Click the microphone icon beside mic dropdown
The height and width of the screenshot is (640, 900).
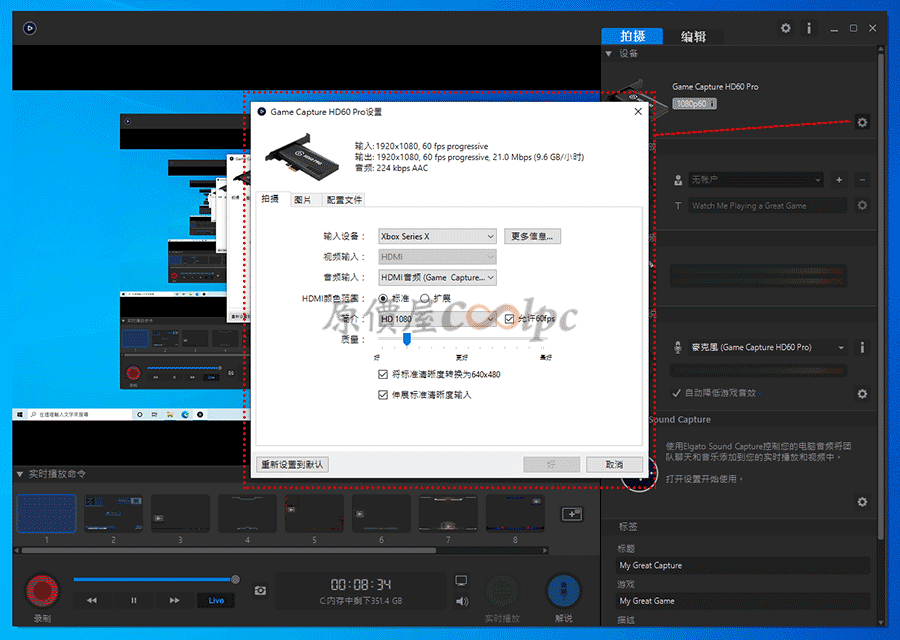[x=678, y=347]
